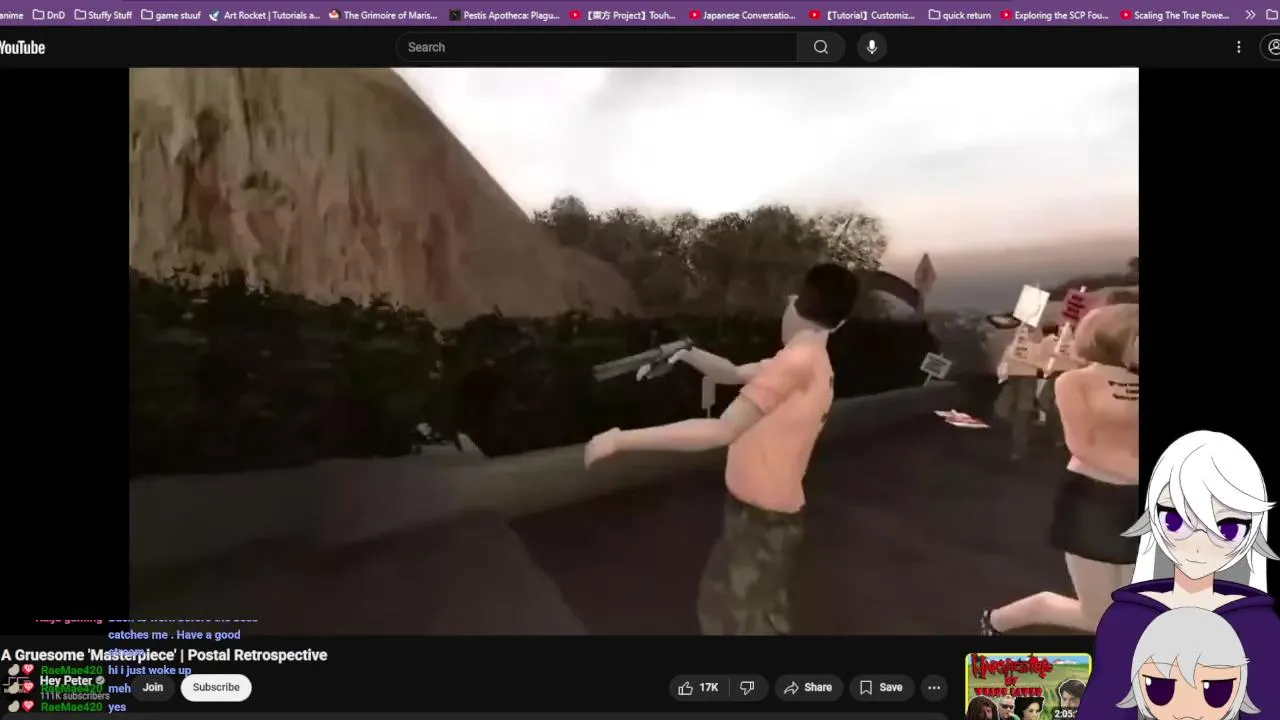
Task: Open Art Rocket Tutorials bookmark
Action: (x=265, y=15)
